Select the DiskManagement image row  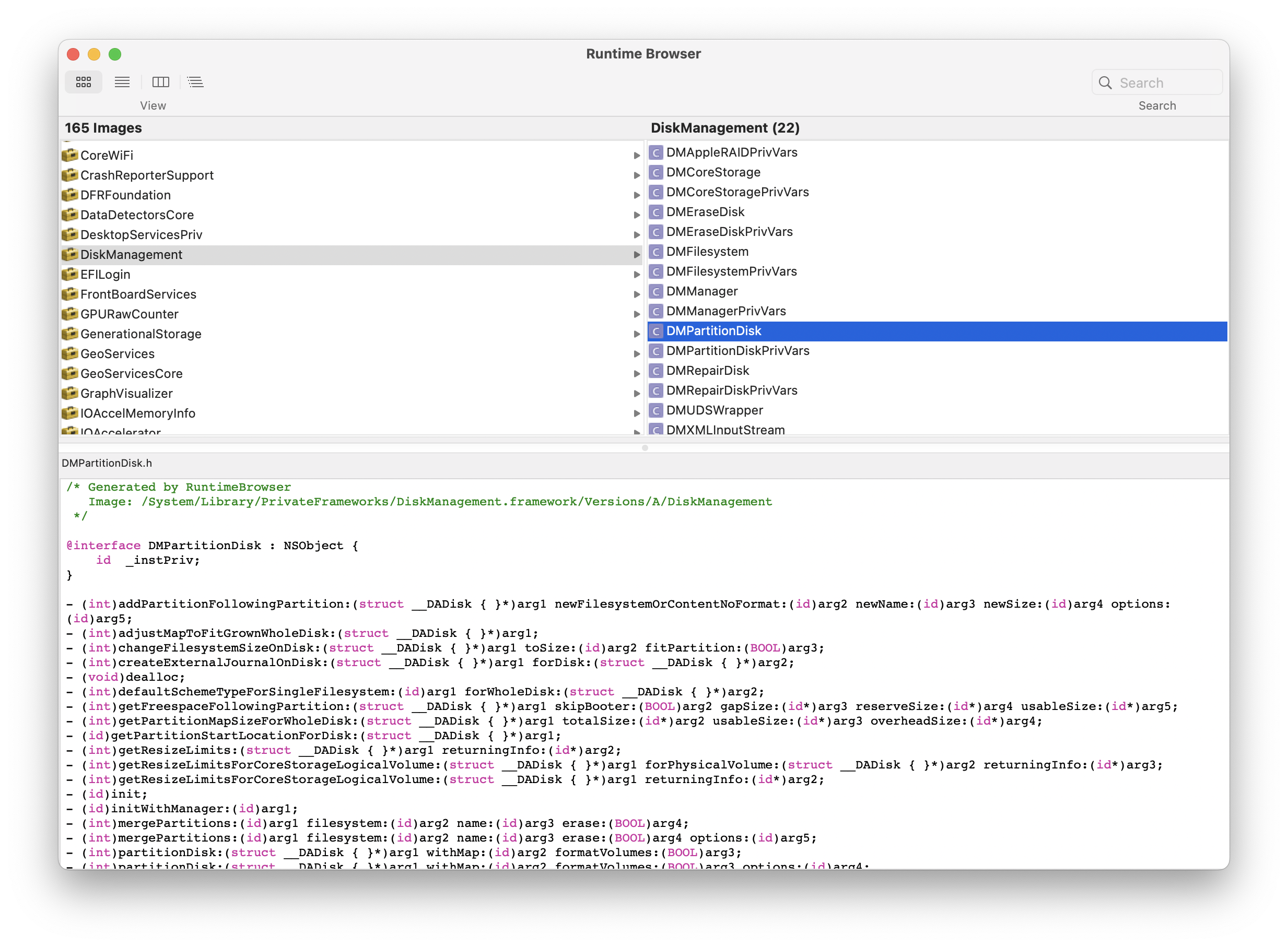click(352, 255)
